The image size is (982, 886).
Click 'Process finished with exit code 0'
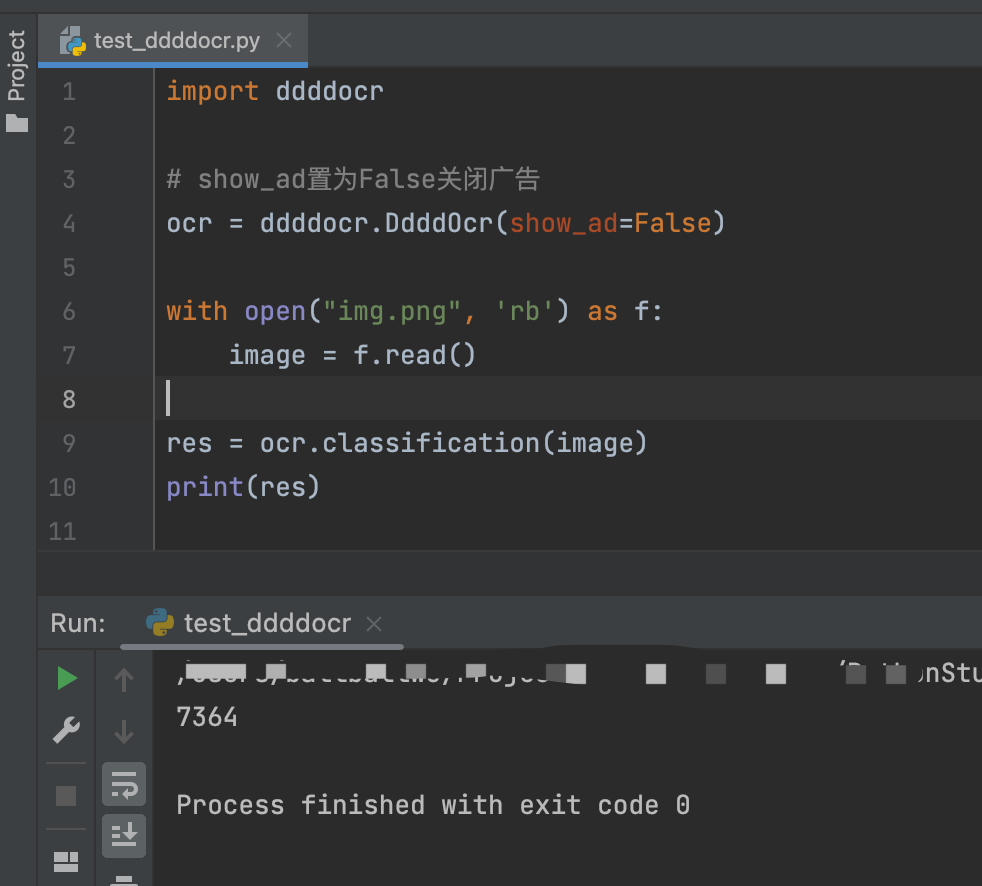[x=433, y=805]
